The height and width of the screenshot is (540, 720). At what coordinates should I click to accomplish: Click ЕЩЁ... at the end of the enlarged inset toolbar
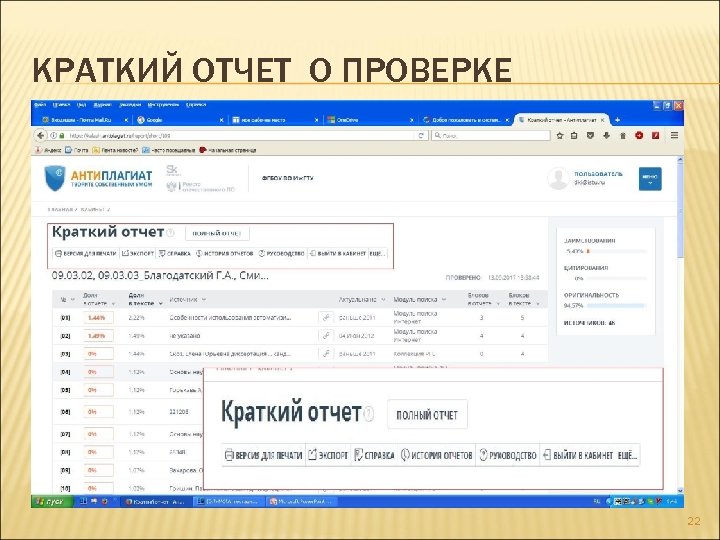pyautogui.click(x=627, y=455)
